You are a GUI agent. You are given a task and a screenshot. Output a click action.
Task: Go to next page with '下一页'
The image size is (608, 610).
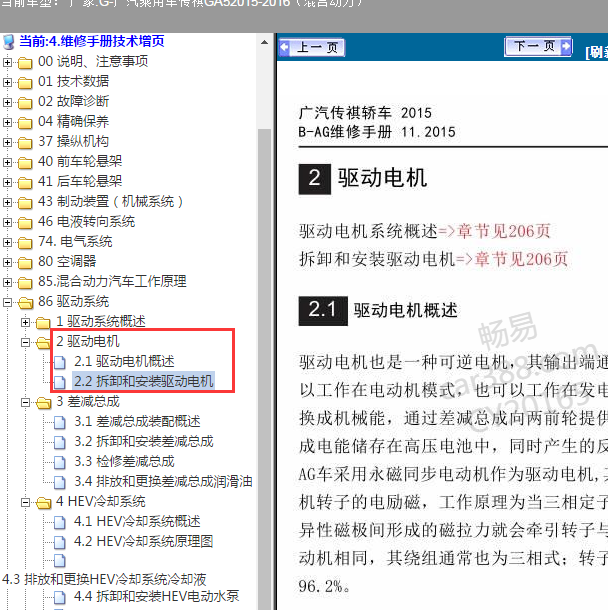(538, 47)
